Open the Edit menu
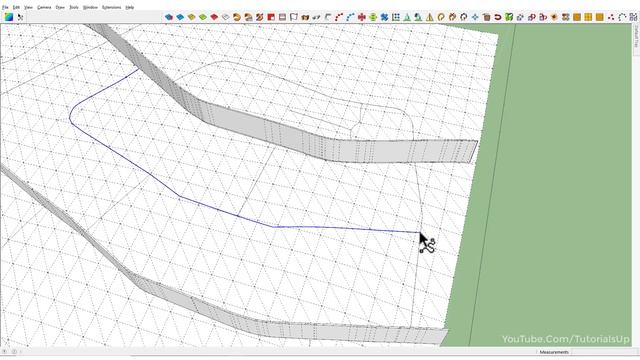 click(16, 7)
